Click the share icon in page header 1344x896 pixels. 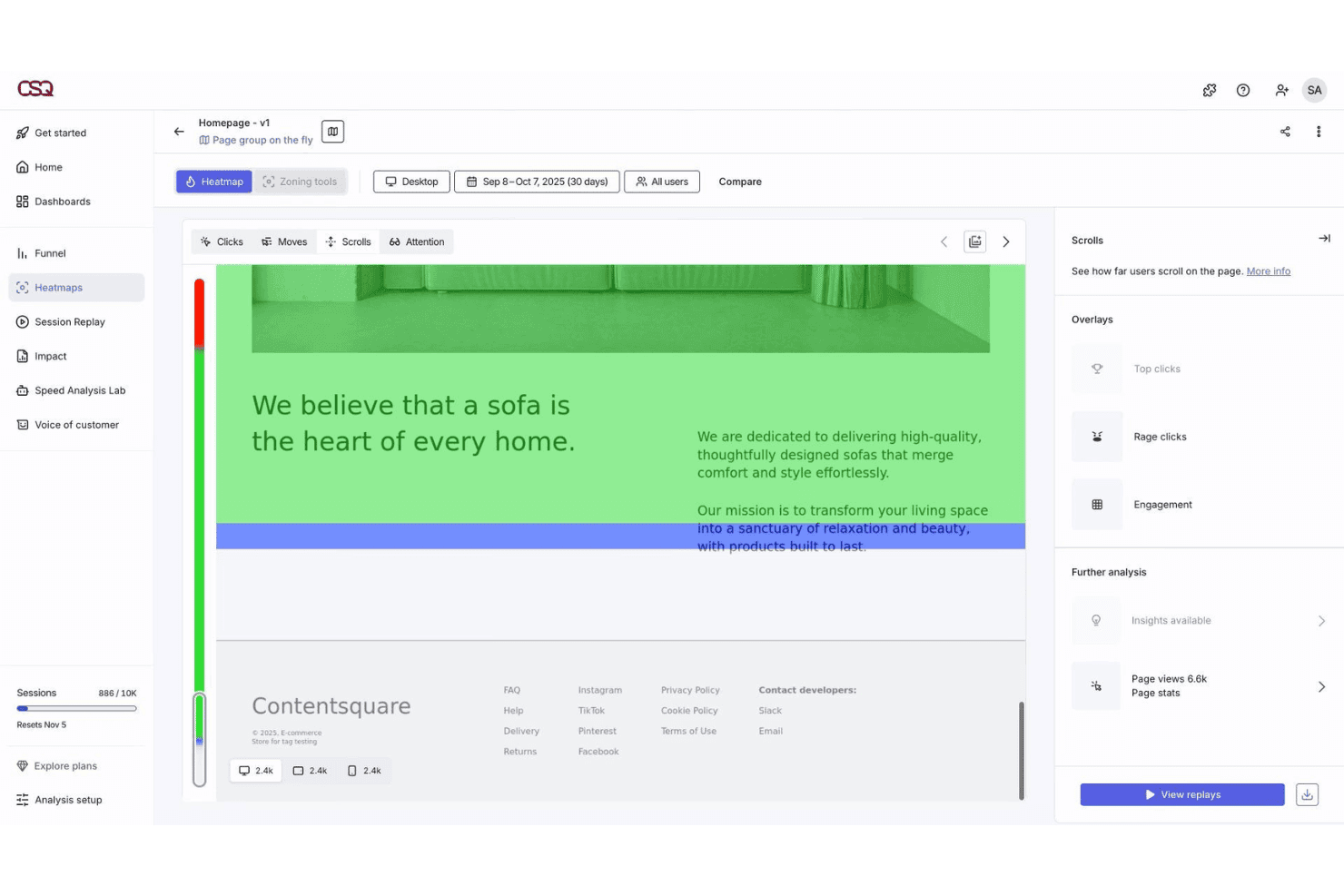[x=1285, y=132]
